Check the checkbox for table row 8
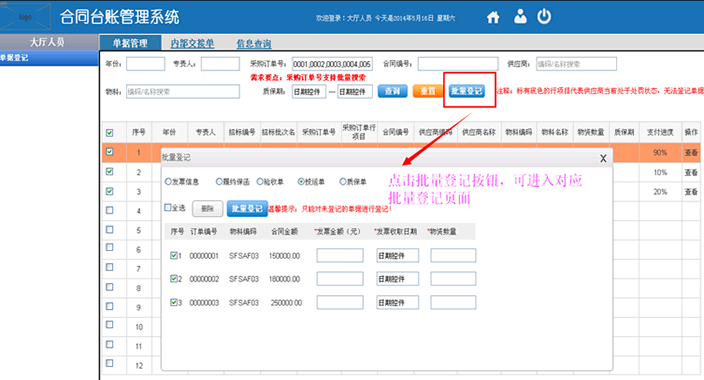The image size is (704, 380). (x=110, y=287)
